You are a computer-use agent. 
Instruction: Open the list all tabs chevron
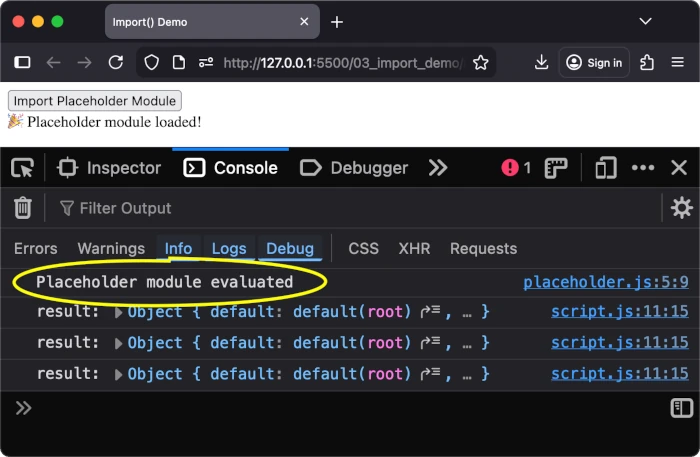(646, 21)
